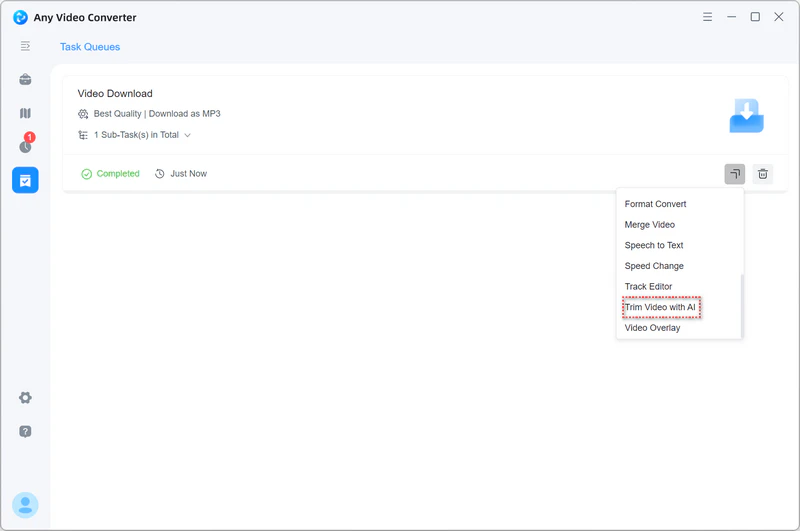The height and width of the screenshot is (531, 800).
Task: Pick Speech to Text option
Action: pos(654,246)
